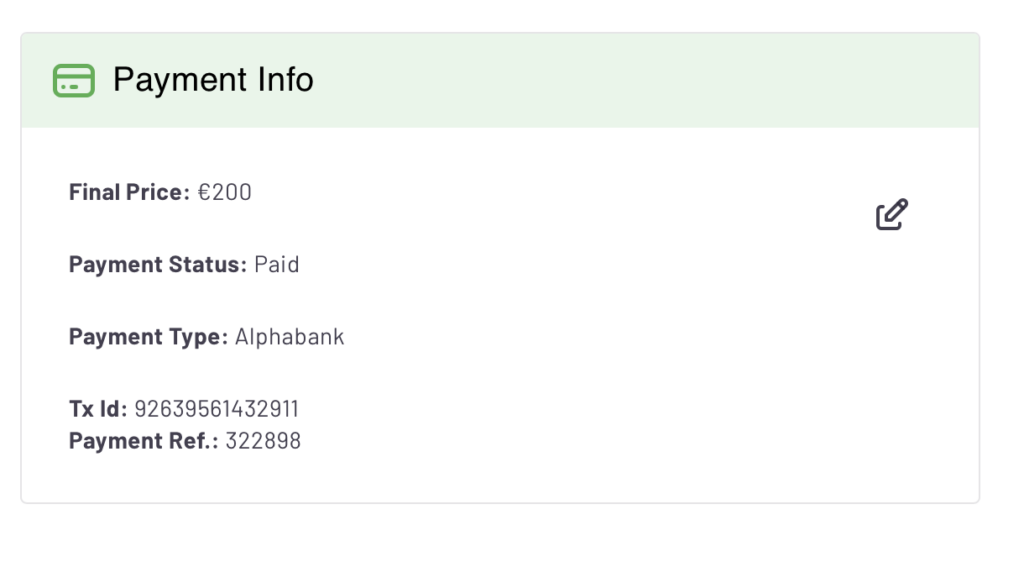Click the word 'Price' in the first row
The image size is (1024, 583).
(x=156, y=192)
